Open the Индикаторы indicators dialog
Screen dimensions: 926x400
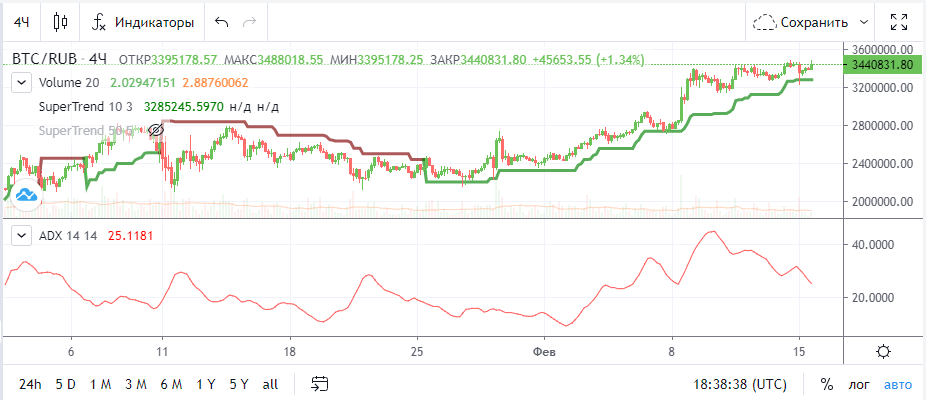click(142, 22)
